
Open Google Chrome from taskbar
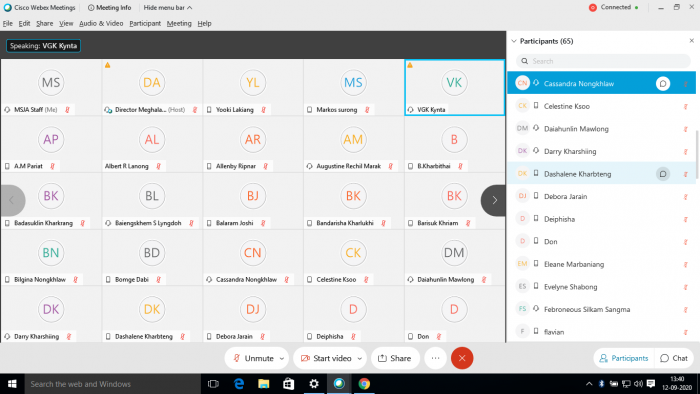coord(364,384)
